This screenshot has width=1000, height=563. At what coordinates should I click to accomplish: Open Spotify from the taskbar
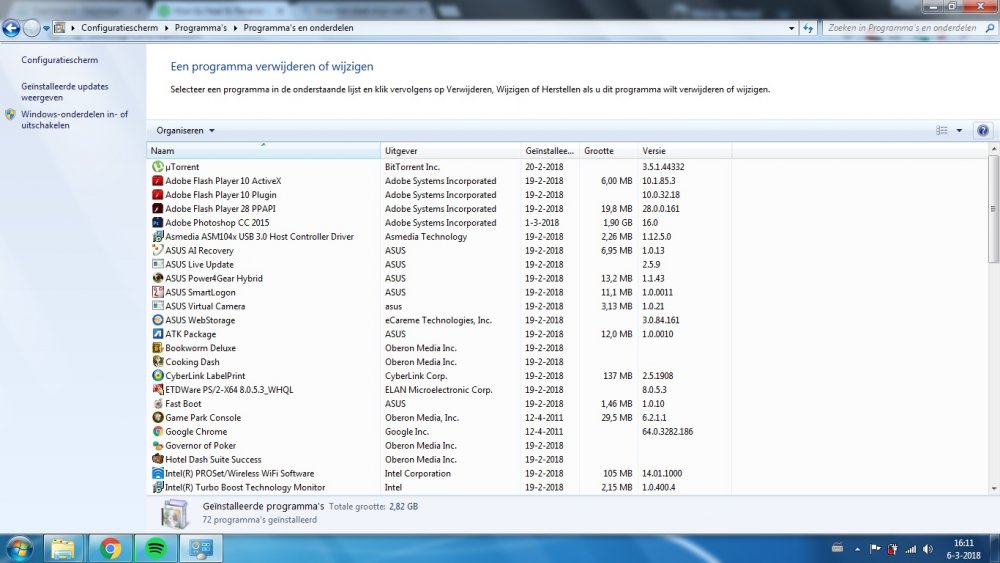tap(155, 548)
